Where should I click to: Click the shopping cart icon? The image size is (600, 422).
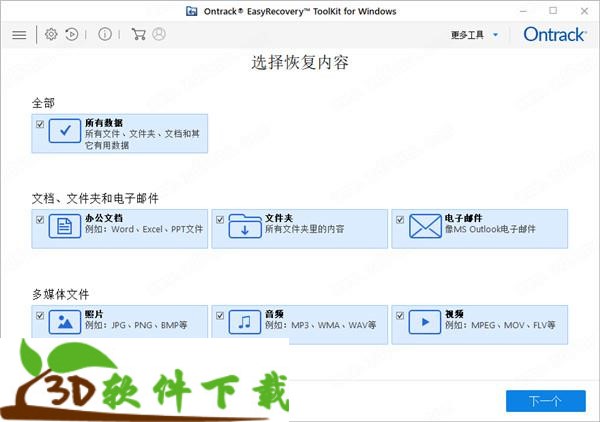pos(139,34)
